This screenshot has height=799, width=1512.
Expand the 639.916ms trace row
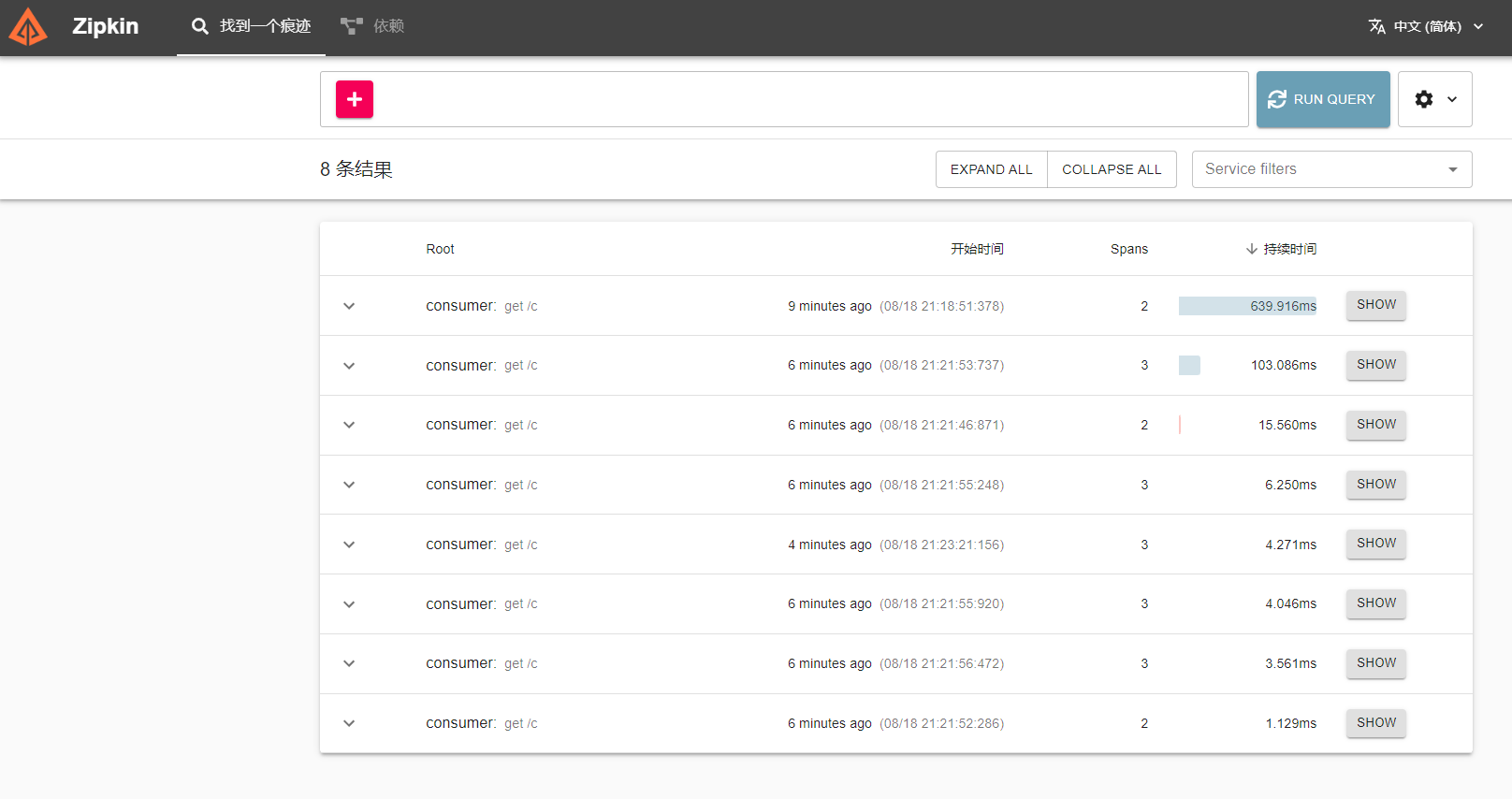click(x=349, y=306)
